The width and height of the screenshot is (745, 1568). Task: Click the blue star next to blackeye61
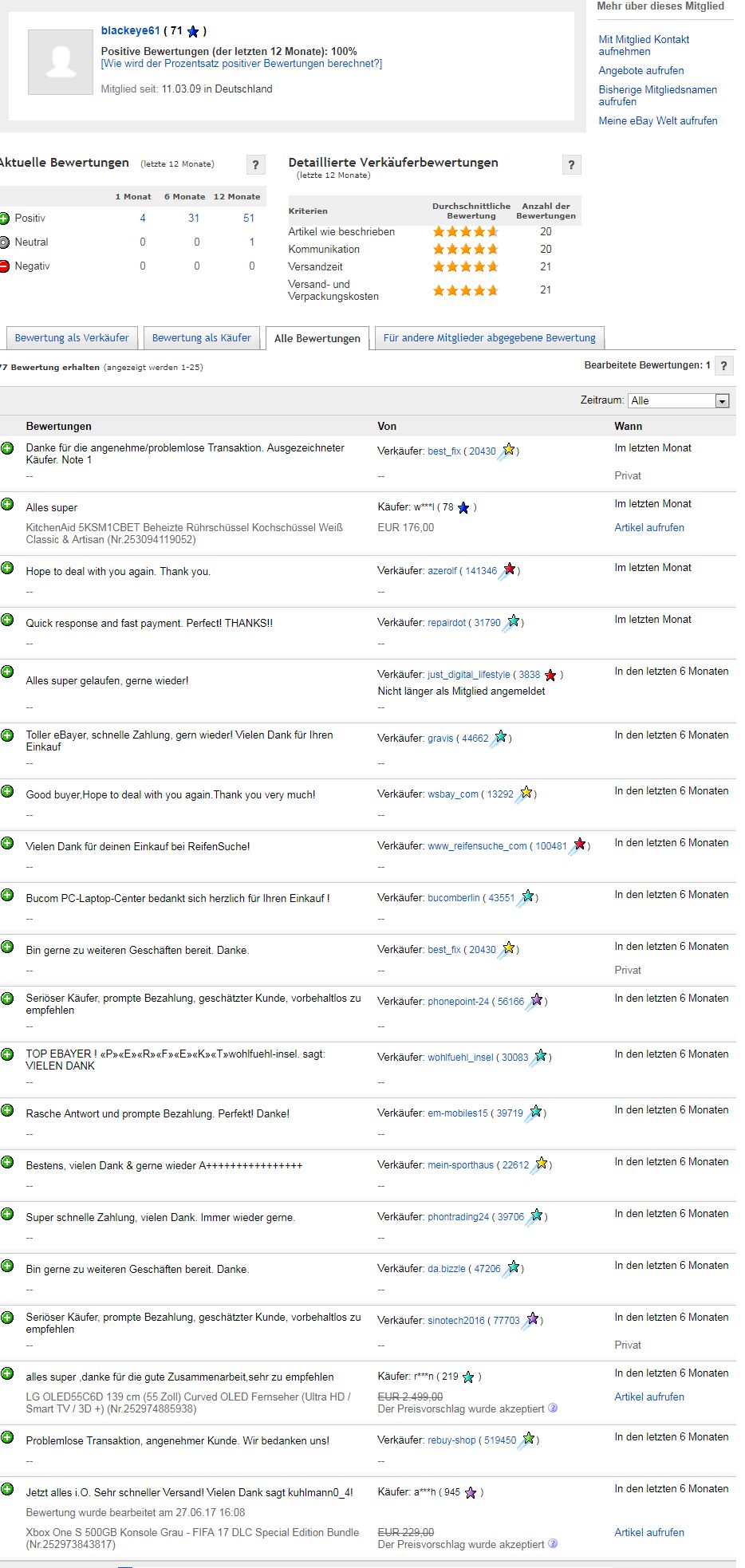click(192, 32)
